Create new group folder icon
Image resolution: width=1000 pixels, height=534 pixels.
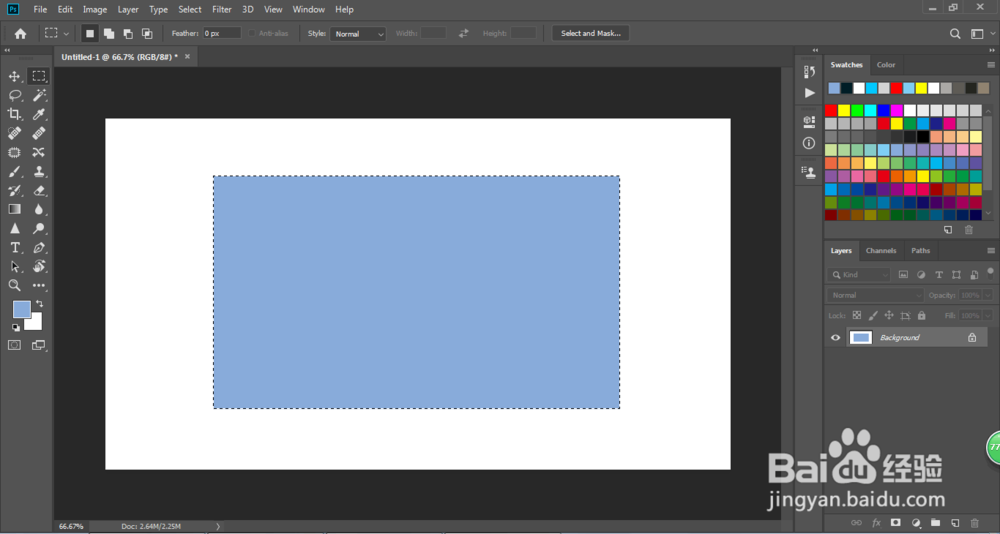[935, 523]
